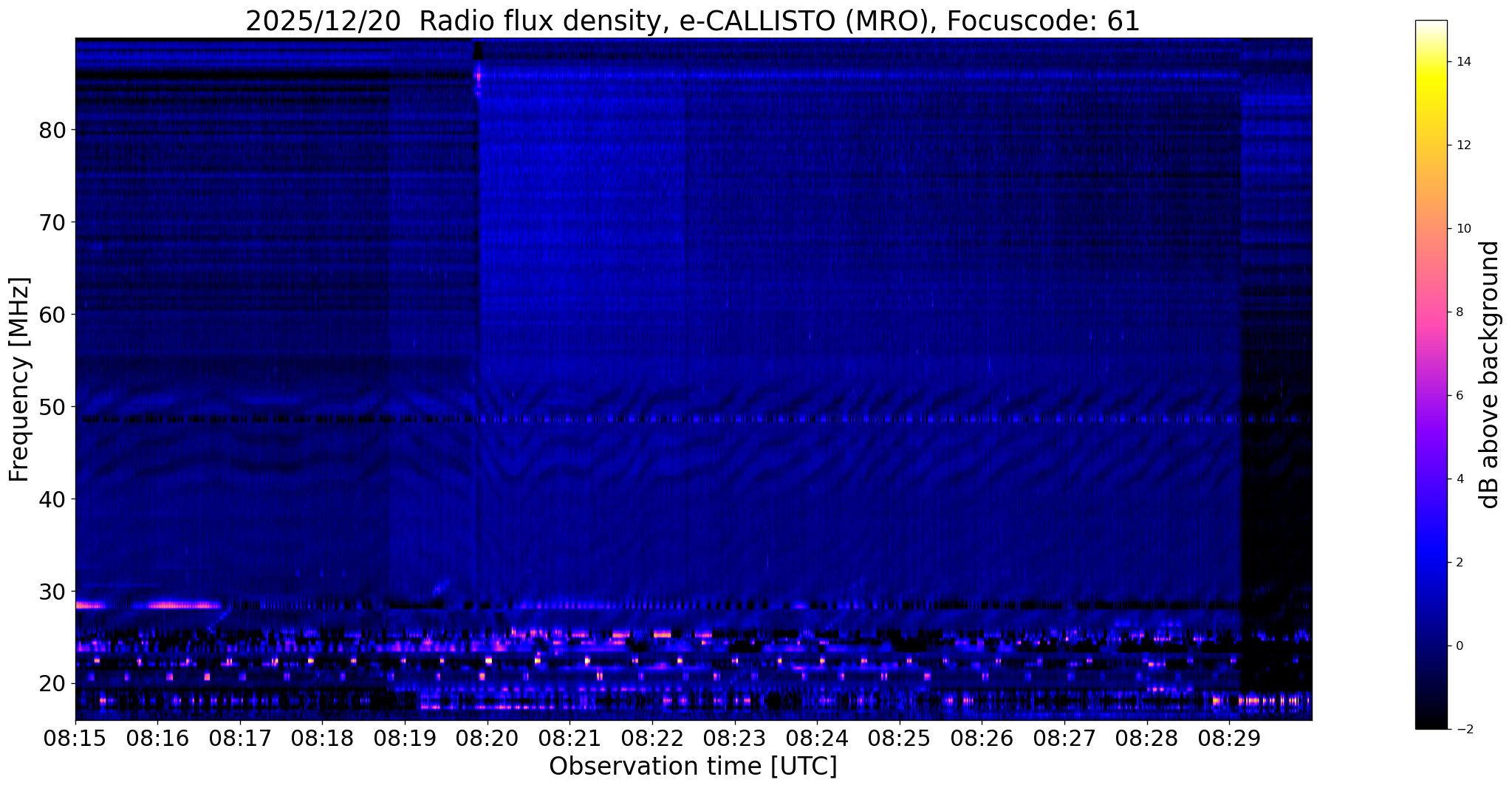Click the 08:18 time tick label
This screenshot has height=788, width=1512.
click(323, 739)
